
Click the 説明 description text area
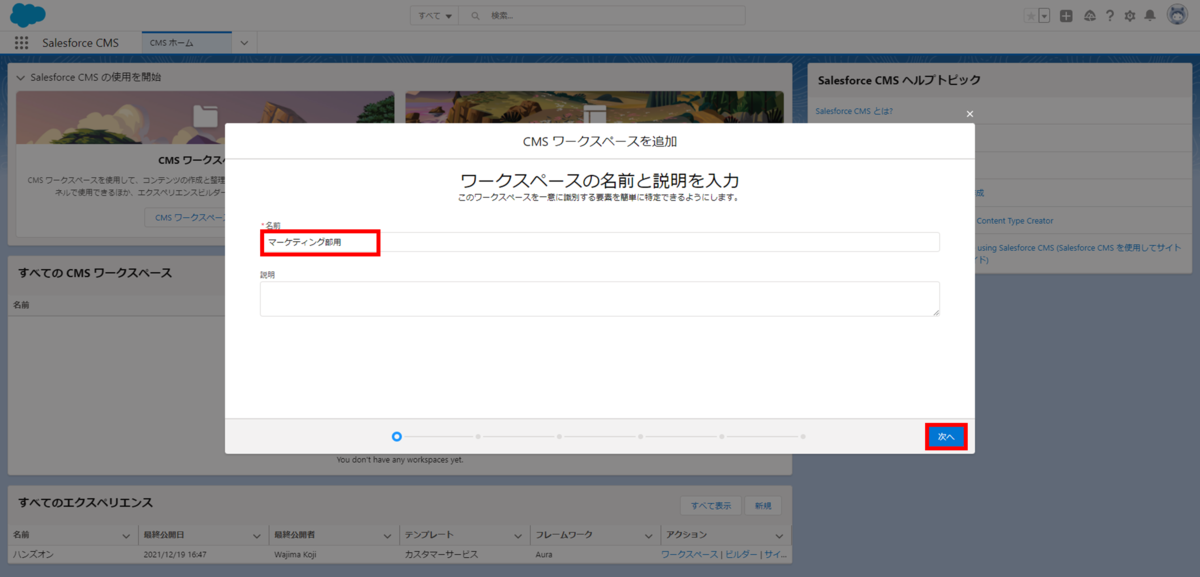[599, 299]
